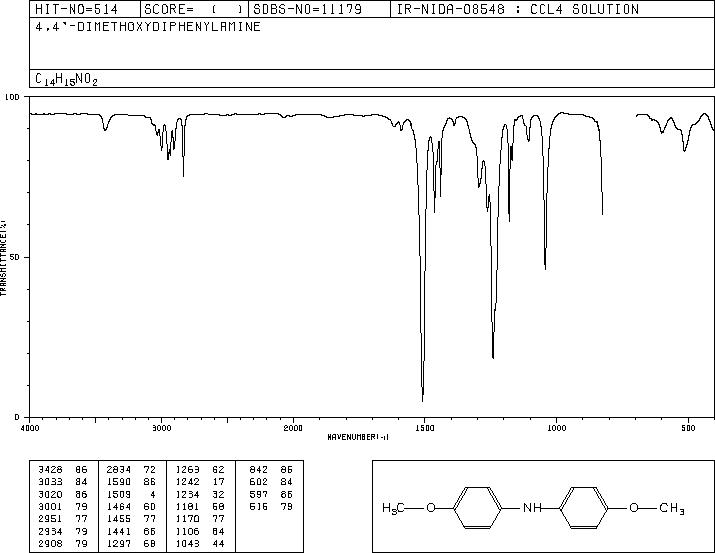
Task: Click the 1000 wavenumber axis label
Action: (x=556, y=428)
